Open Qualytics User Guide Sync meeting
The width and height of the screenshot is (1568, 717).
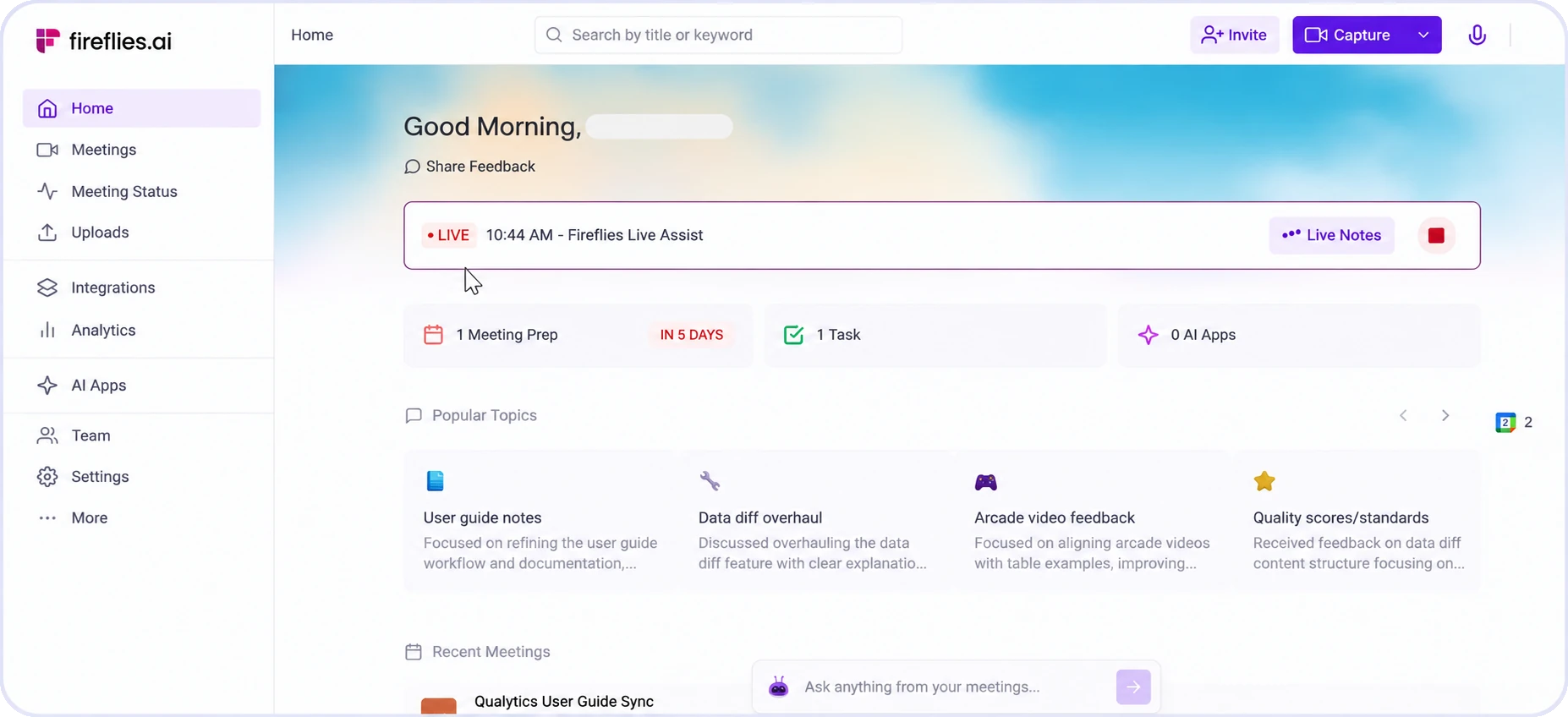point(564,702)
